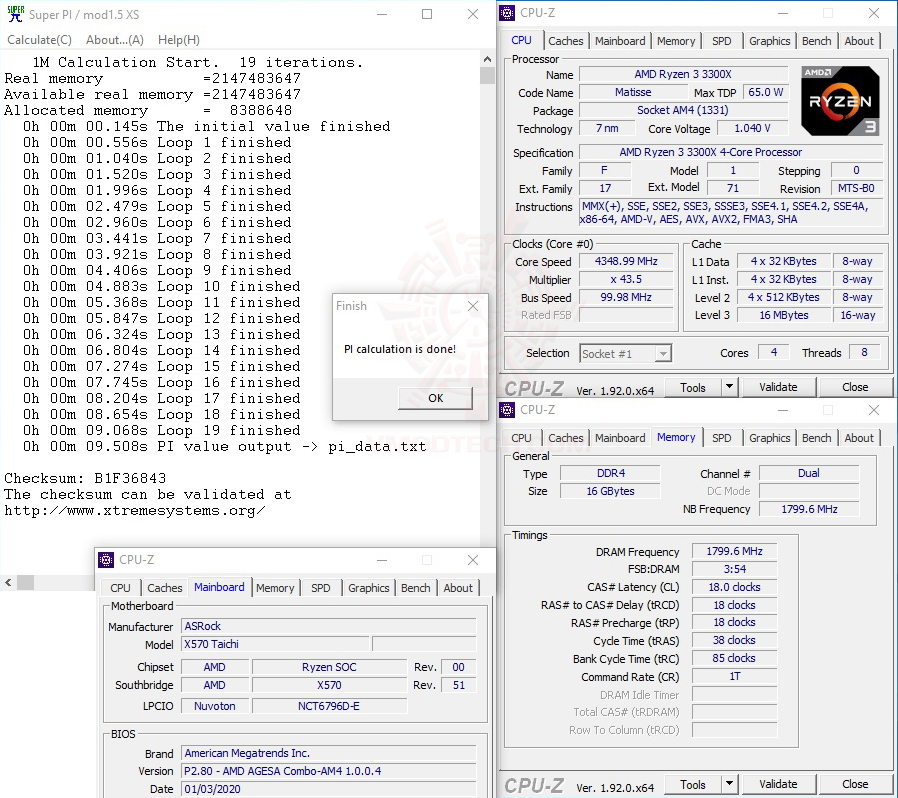Click Close button in top CPU-Z window
The width and height of the screenshot is (898, 798).
[x=855, y=387]
